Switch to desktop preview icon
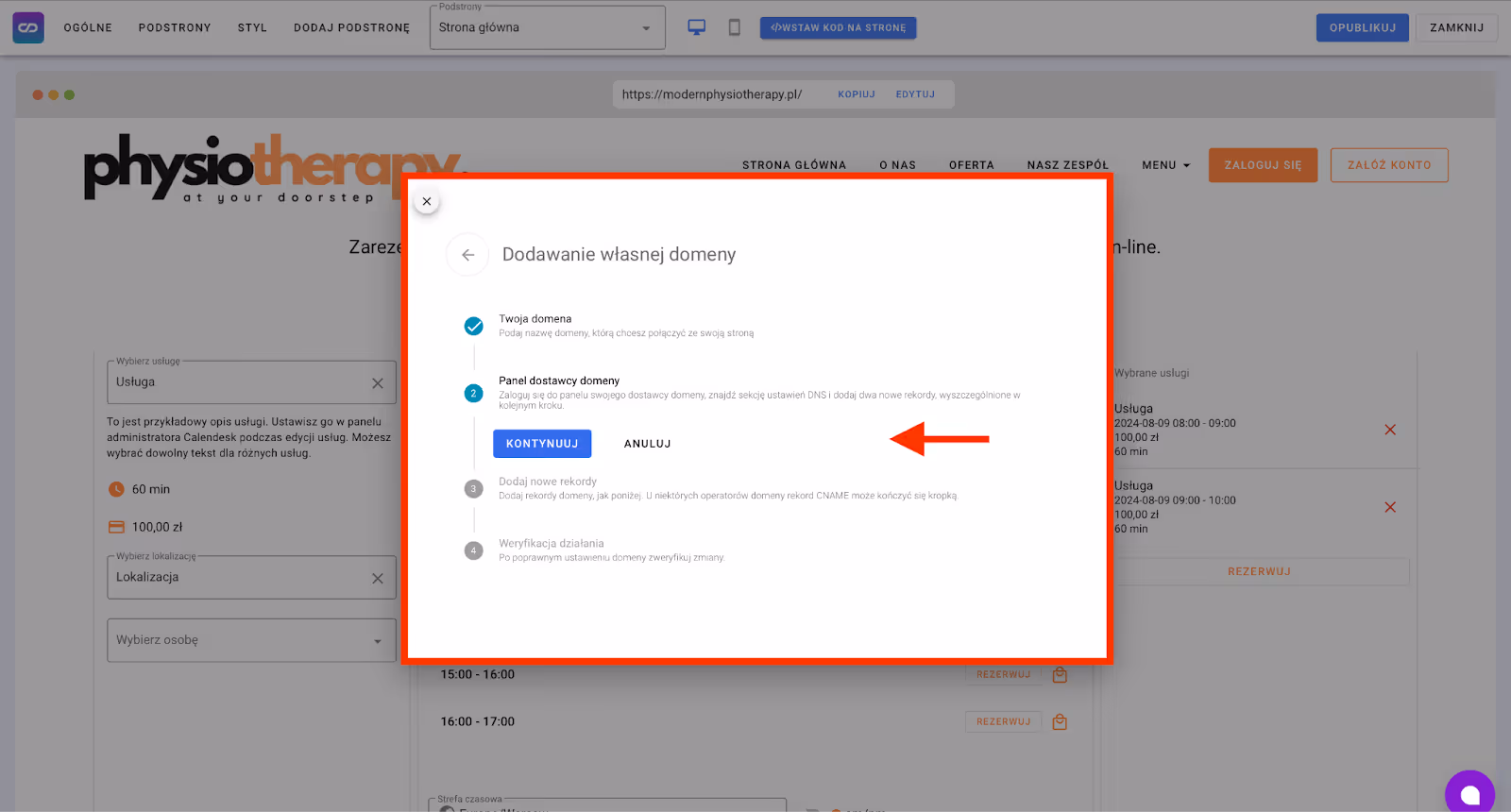This screenshot has height=812, width=1511. point(696,27)
